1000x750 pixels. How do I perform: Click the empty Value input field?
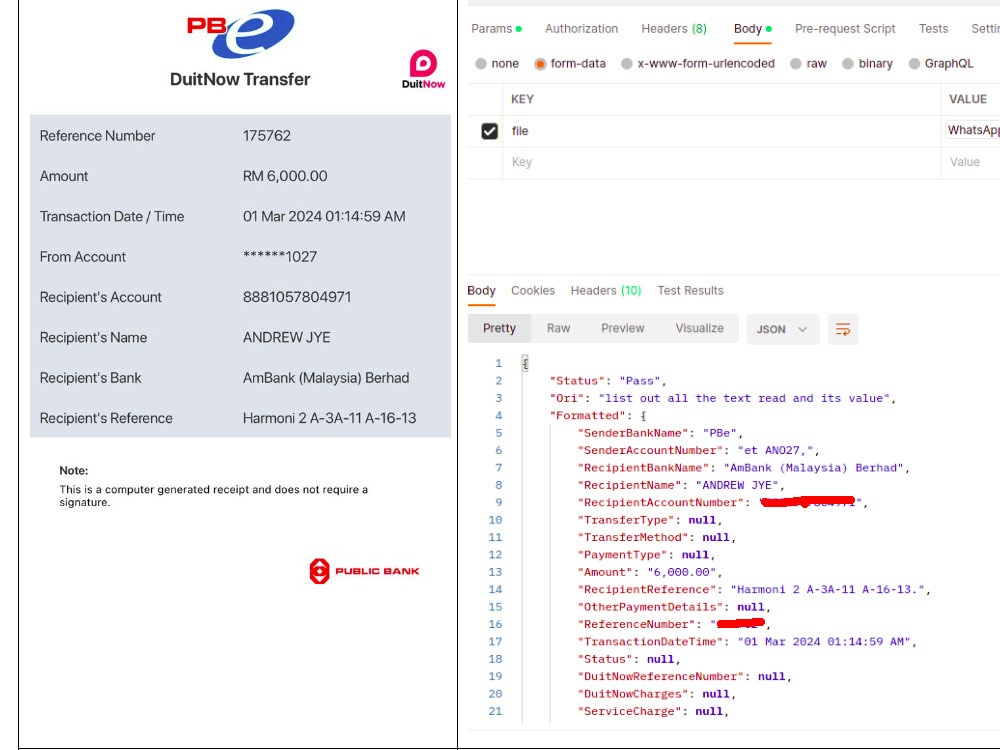[971, 163]
